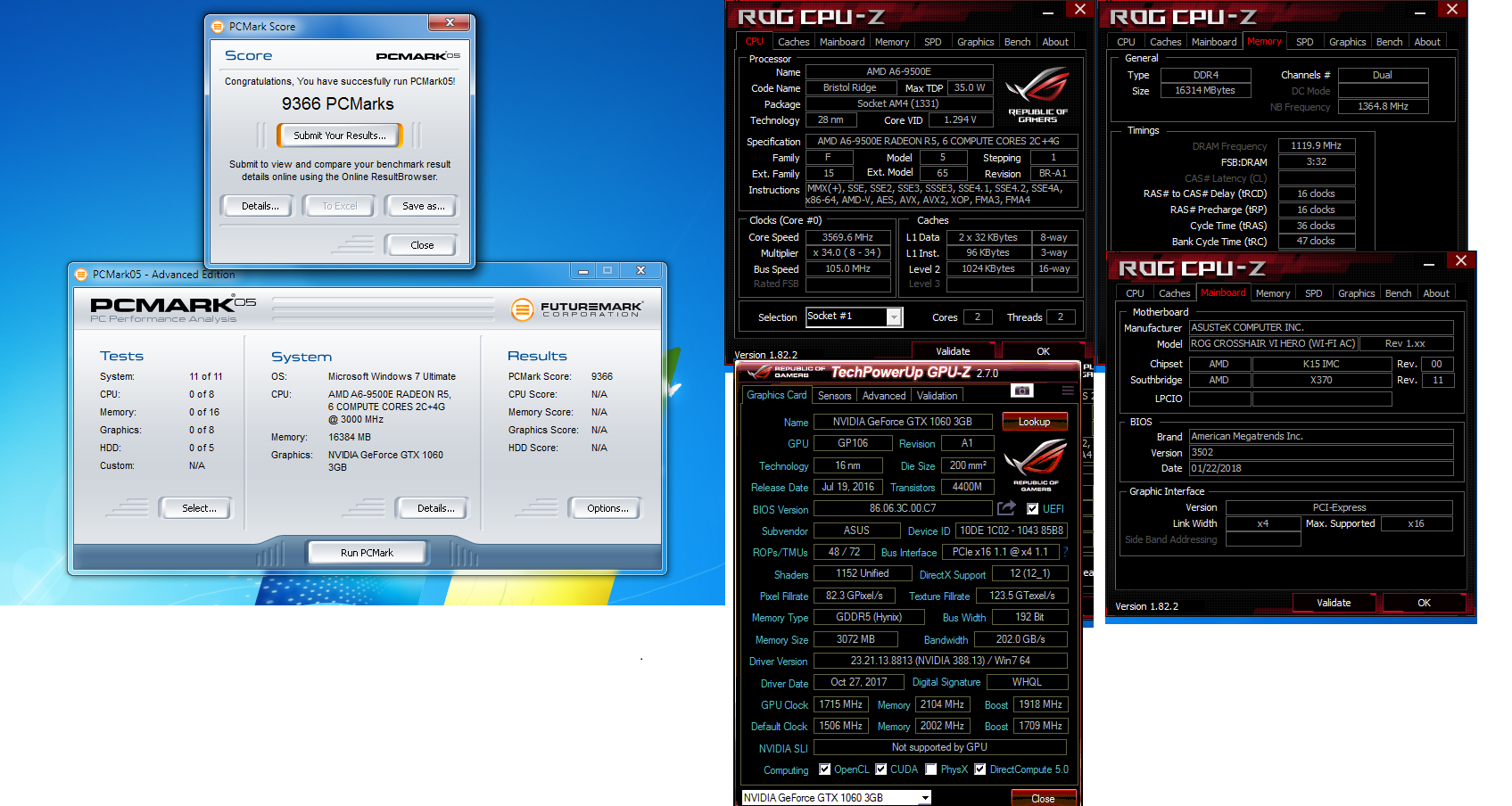
Task: Click Validate in the CPU-Z CPU window
Action: [x=953, y=351]
